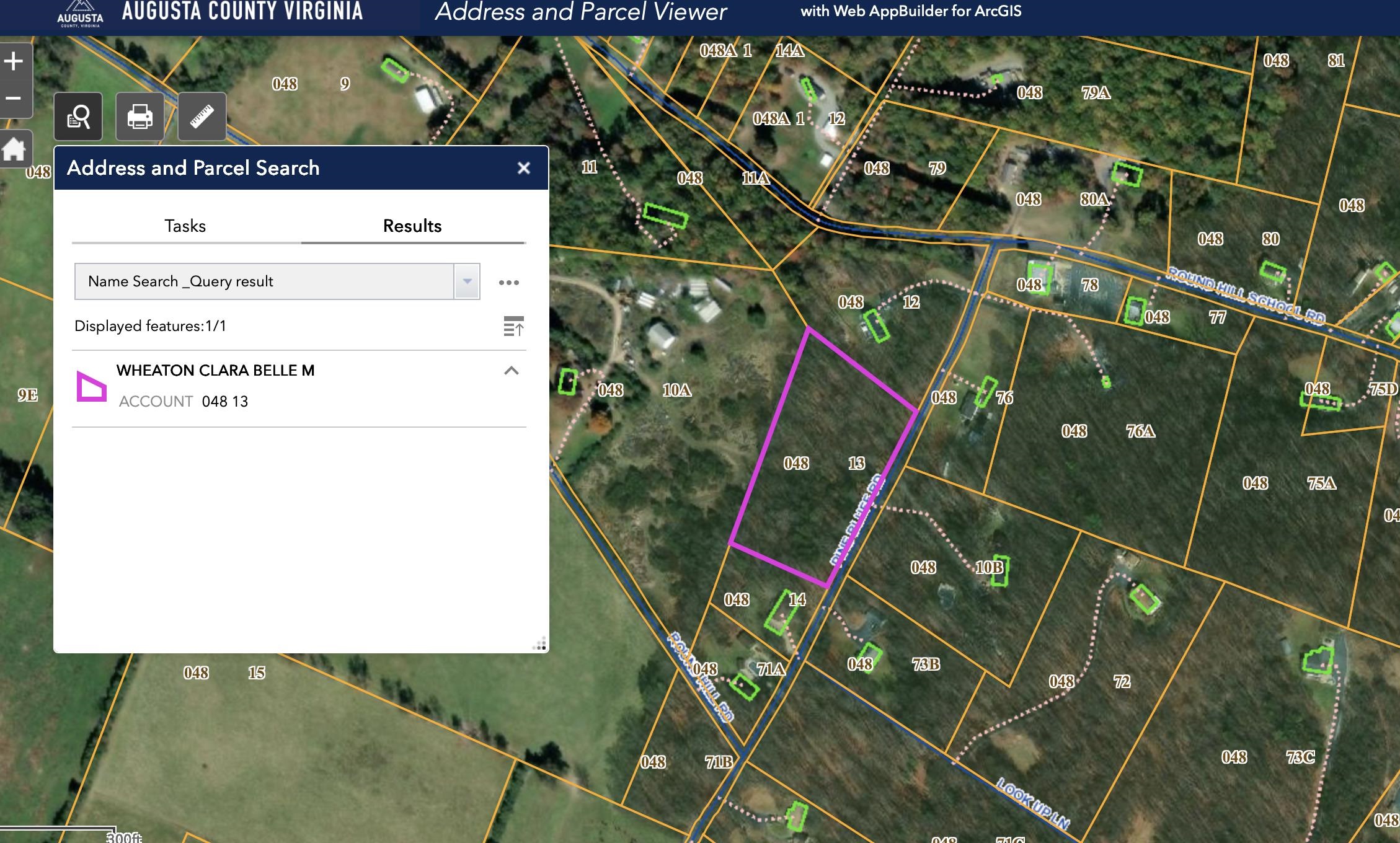
Task: Open the Name Search Query result dropdown
Action: 466,281
